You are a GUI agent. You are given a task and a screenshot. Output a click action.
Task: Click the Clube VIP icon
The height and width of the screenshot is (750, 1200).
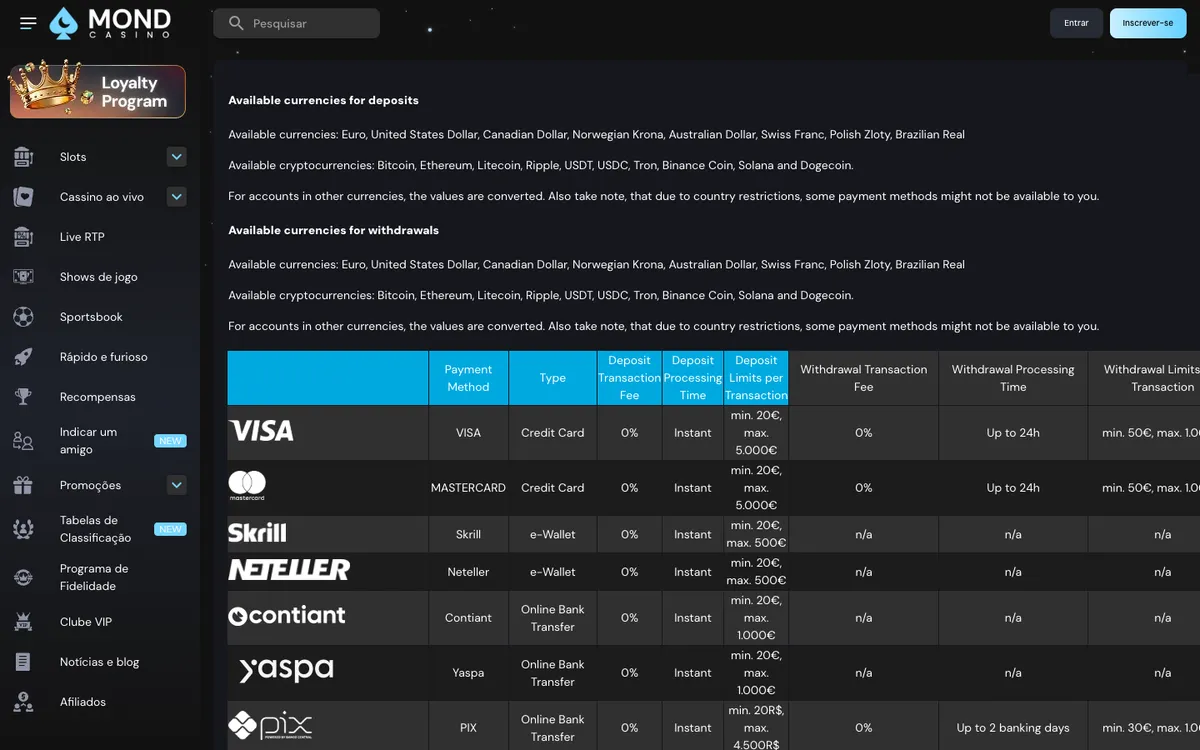23,622
